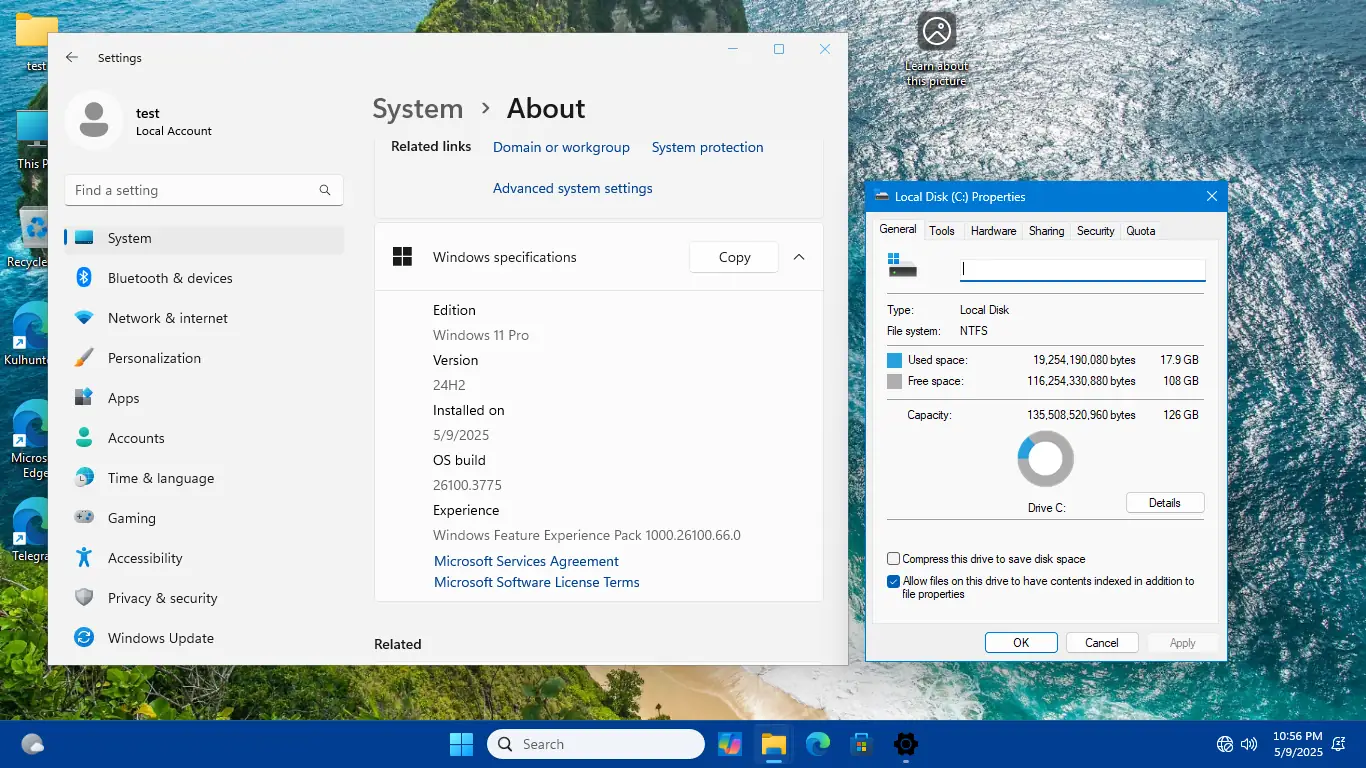Enable Compress this drive checkbox
Screen dimensions: 1366x768
[894, 559]
